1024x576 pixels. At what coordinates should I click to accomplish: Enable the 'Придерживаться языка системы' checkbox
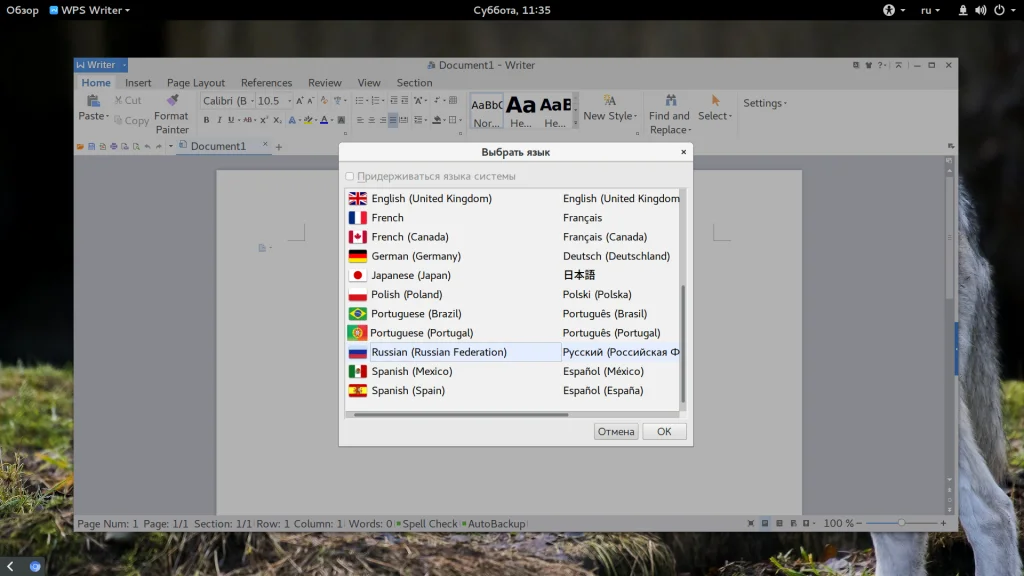pyautogui.click(x=350, y=177)
